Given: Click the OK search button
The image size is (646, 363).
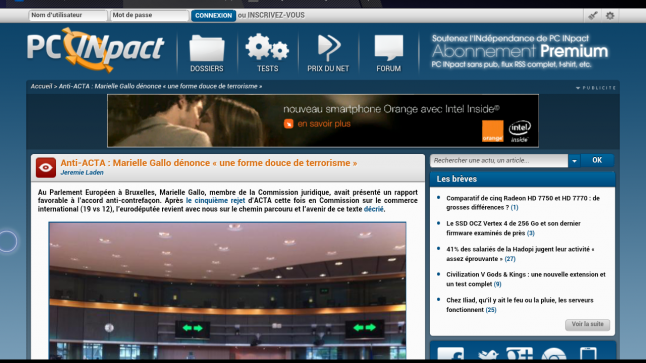Looking at the screenshot, I should coord(597,160).
